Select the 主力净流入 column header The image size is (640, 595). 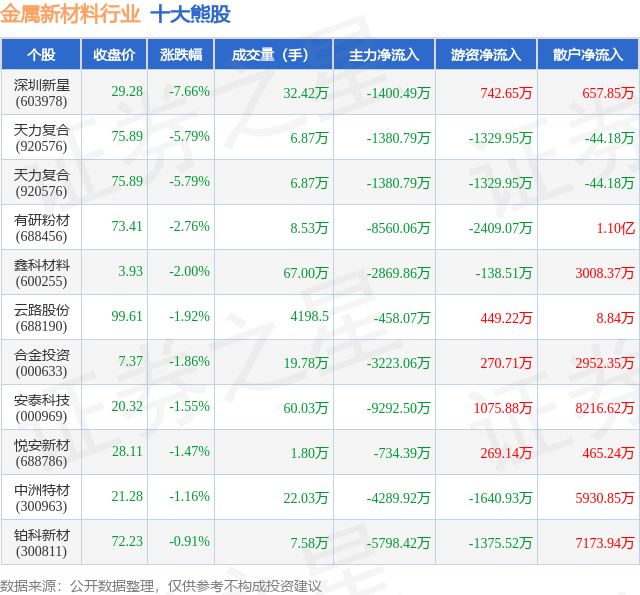(384, 54)
